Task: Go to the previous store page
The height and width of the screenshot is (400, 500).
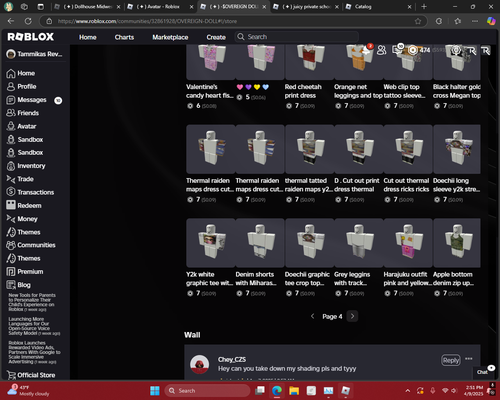Action: (312, 316)
